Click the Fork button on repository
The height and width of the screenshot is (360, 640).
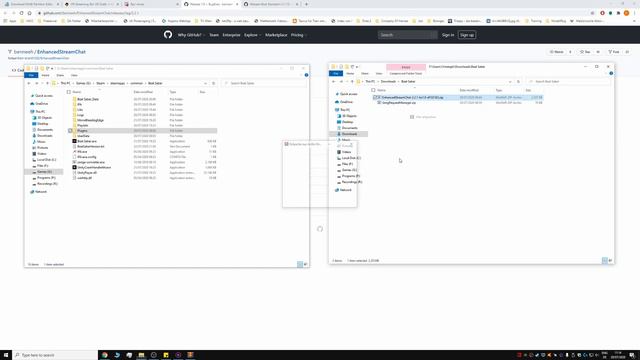[x=614, y=52]
